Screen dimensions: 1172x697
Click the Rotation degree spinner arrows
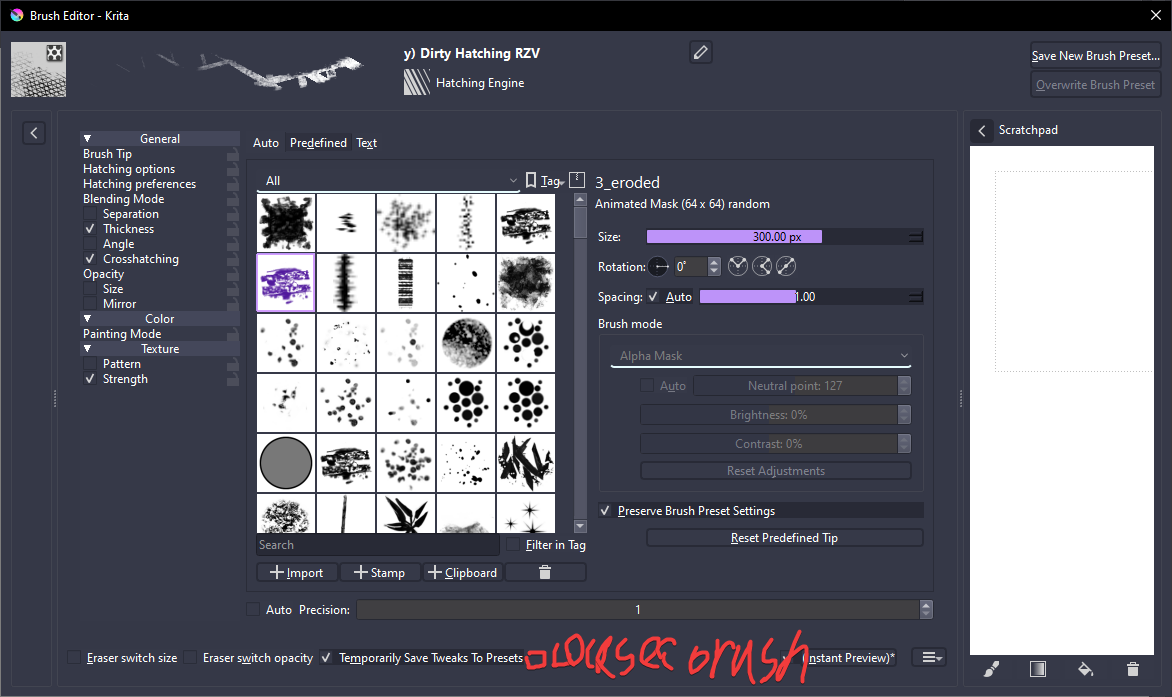[x=714, y=267]
